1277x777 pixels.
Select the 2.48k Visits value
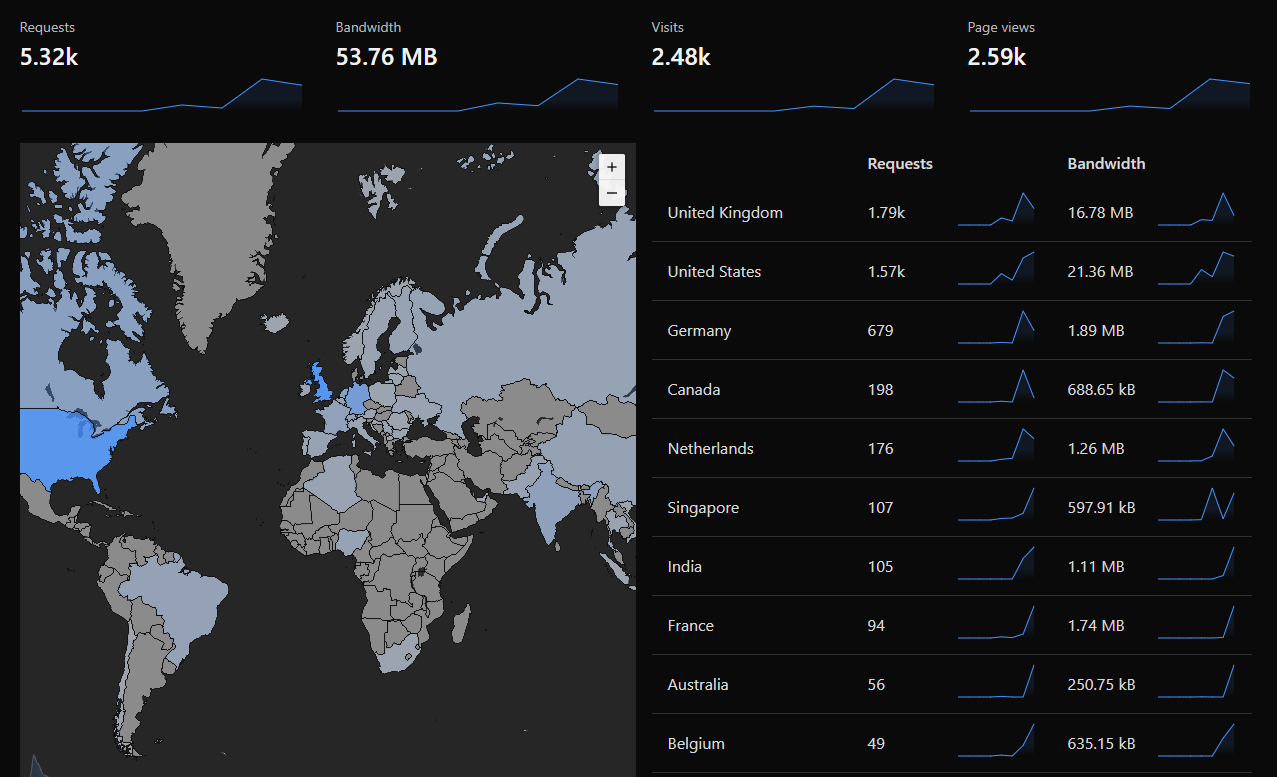(681, 57)
